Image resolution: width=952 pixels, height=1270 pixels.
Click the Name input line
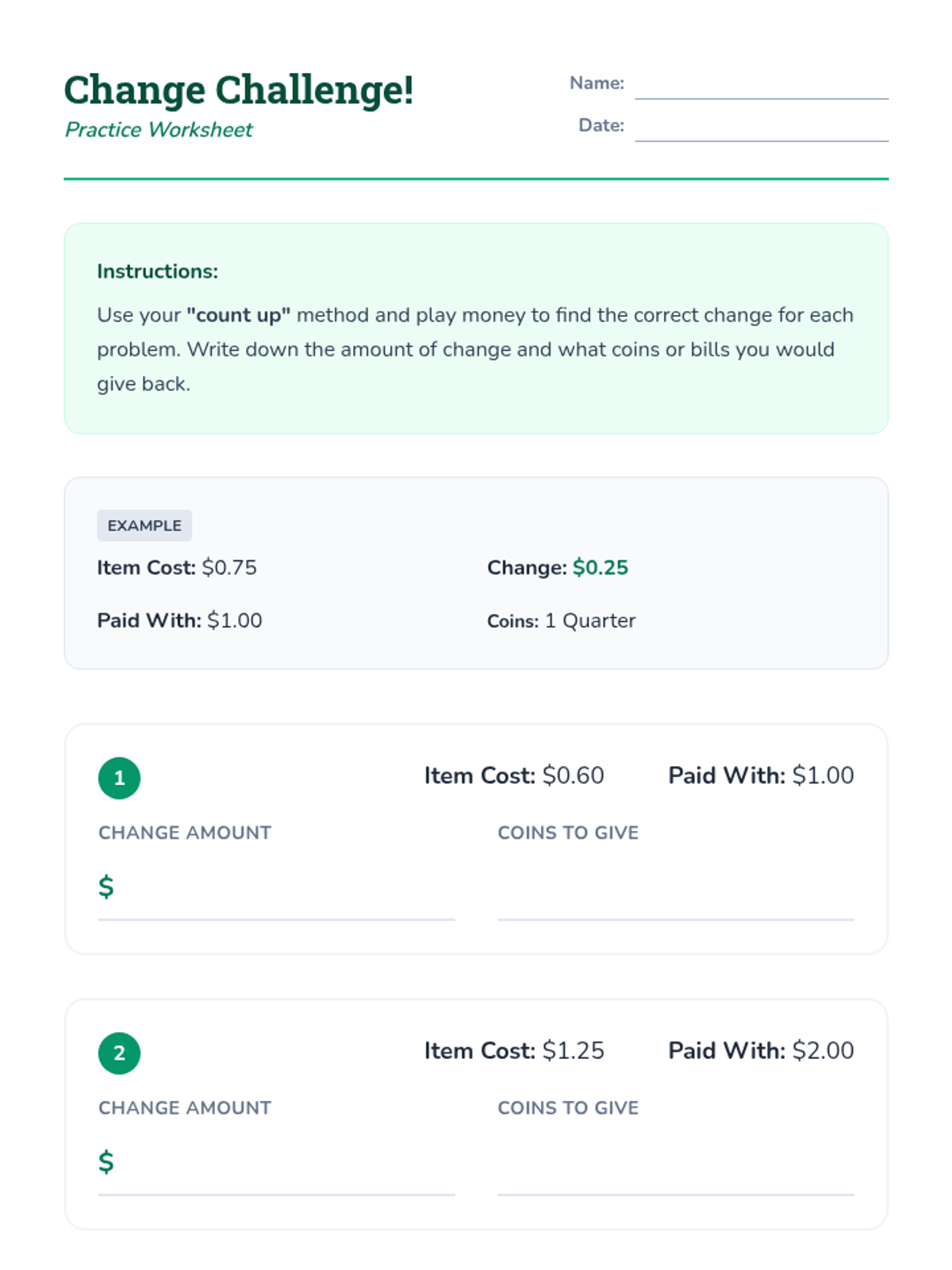(762, 86)
